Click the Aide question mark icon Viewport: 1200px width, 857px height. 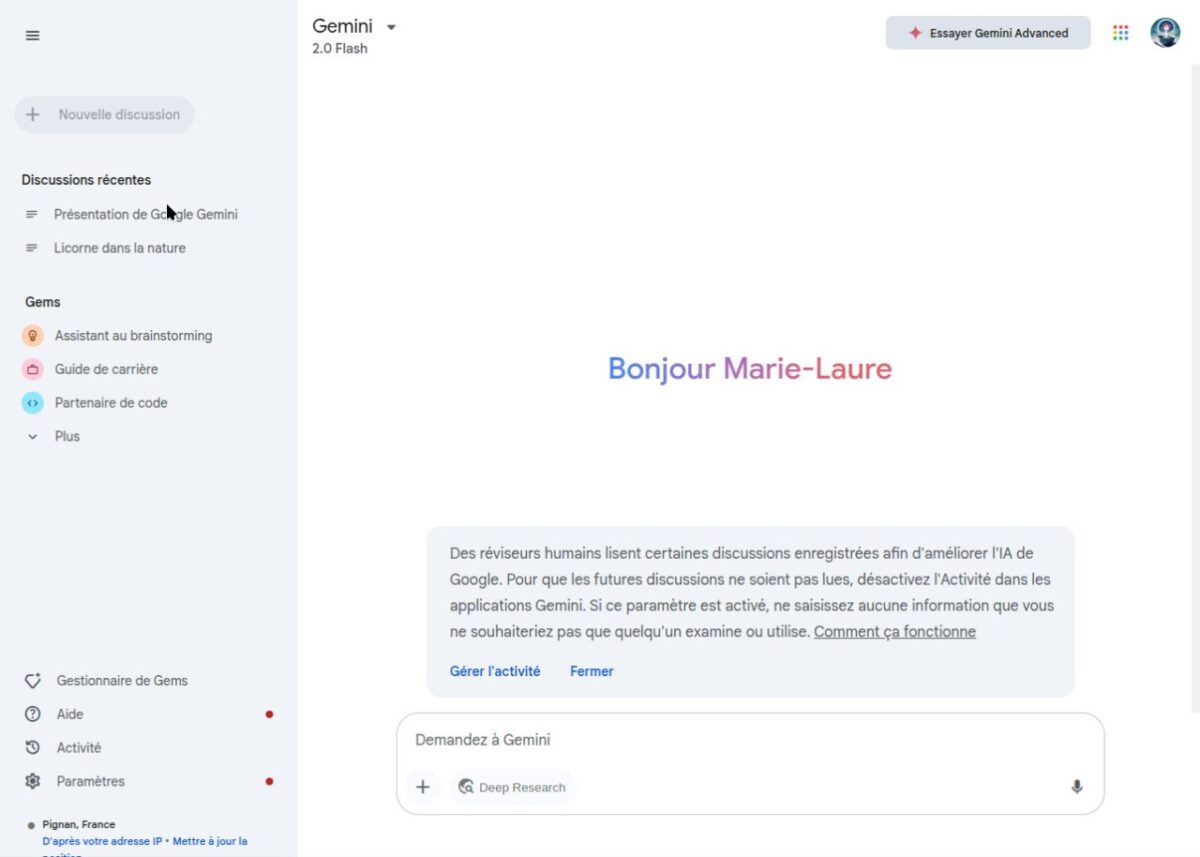click(x=33, y=714)
